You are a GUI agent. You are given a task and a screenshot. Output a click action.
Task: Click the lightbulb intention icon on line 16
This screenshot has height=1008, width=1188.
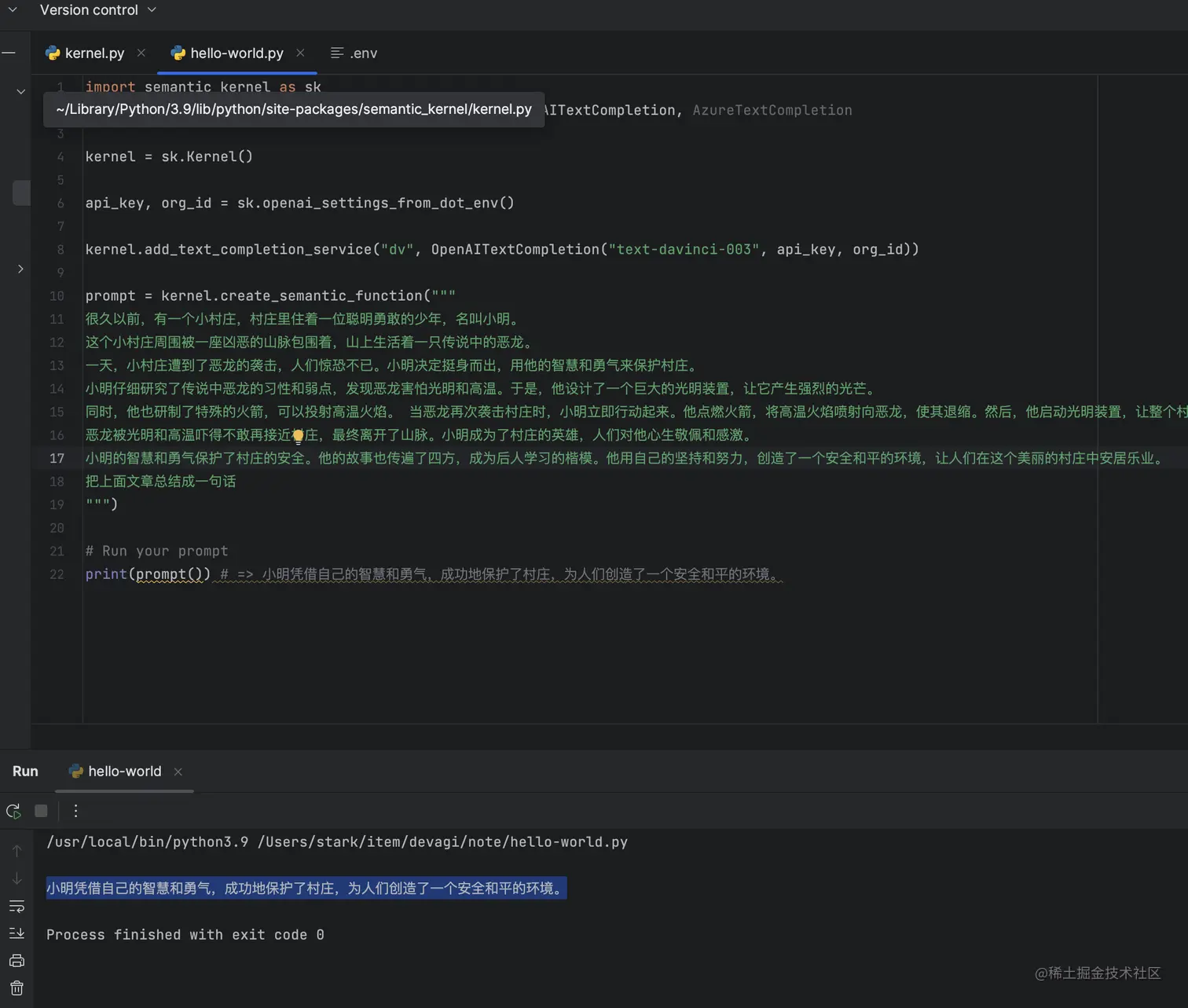(298, 435)
